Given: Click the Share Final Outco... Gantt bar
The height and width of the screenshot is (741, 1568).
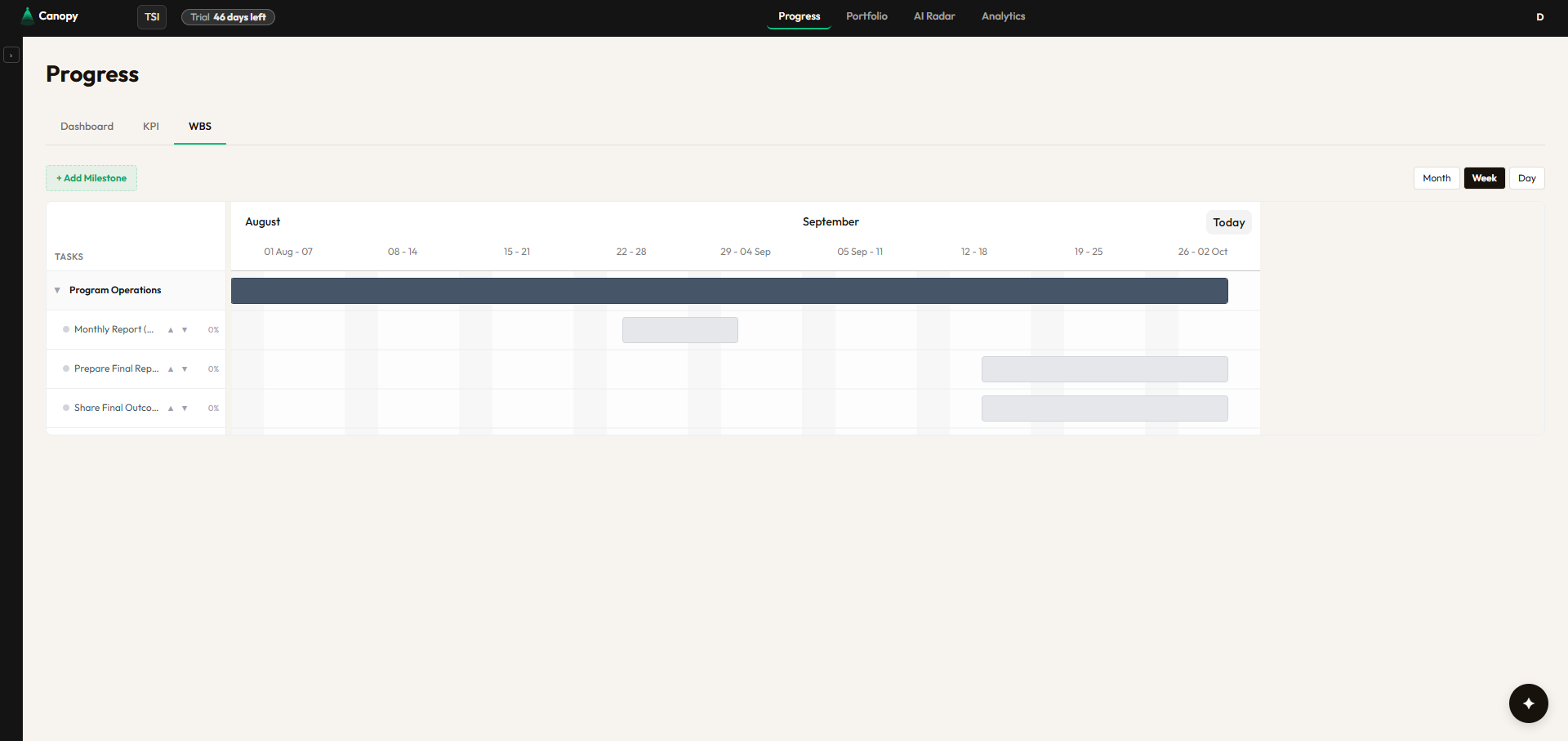Looking at the screenshot, I should [x=1105, y=408].
